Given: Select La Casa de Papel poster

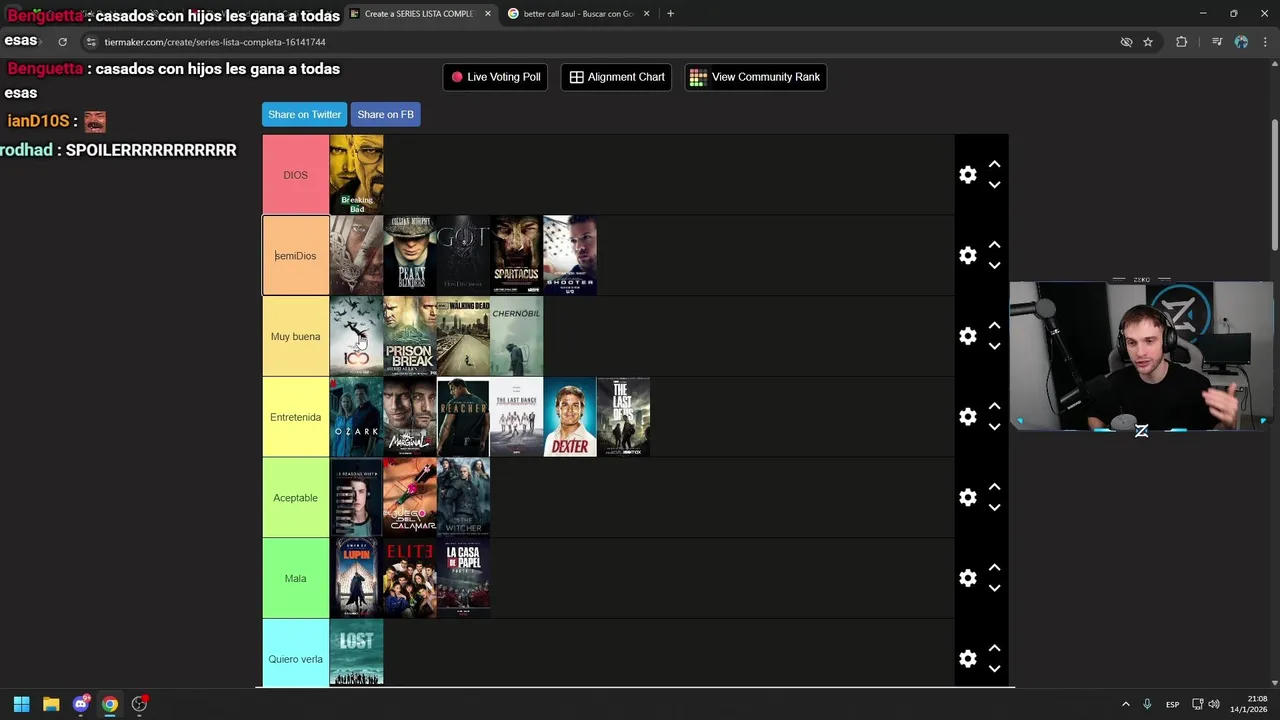Looking at the screenshot, I should click(x=463, y=578).
